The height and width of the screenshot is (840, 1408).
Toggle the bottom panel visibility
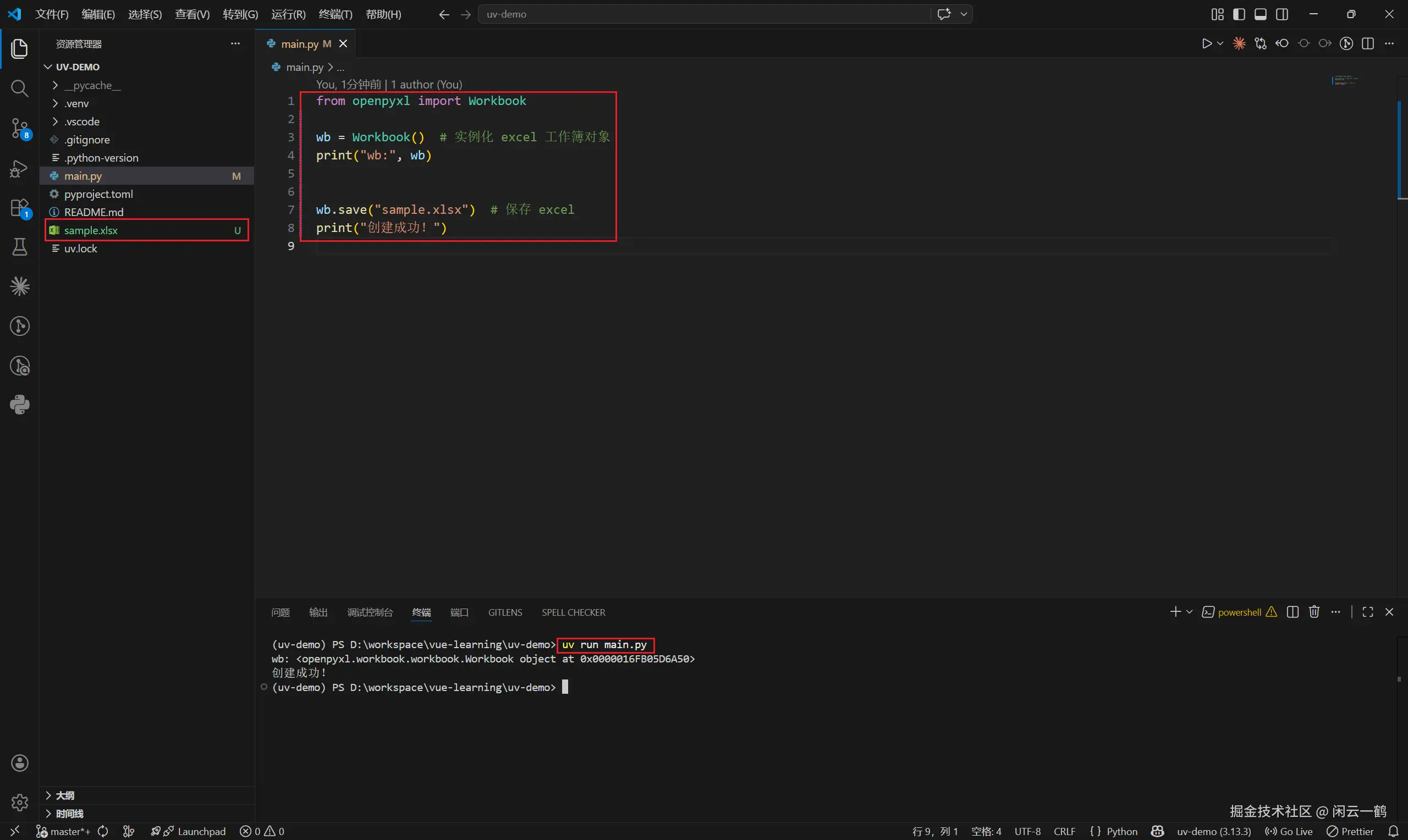pos(1260,14)
